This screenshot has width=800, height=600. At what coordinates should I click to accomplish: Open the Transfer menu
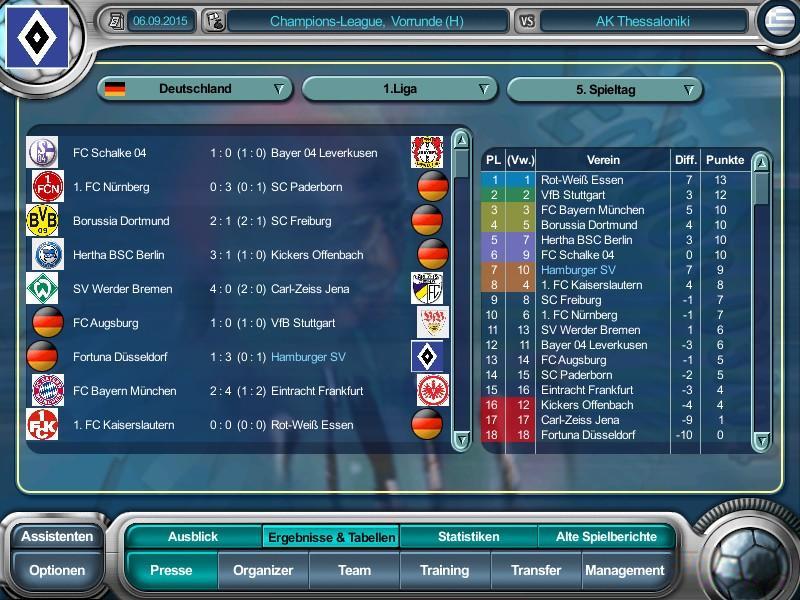tap(536, 570)
